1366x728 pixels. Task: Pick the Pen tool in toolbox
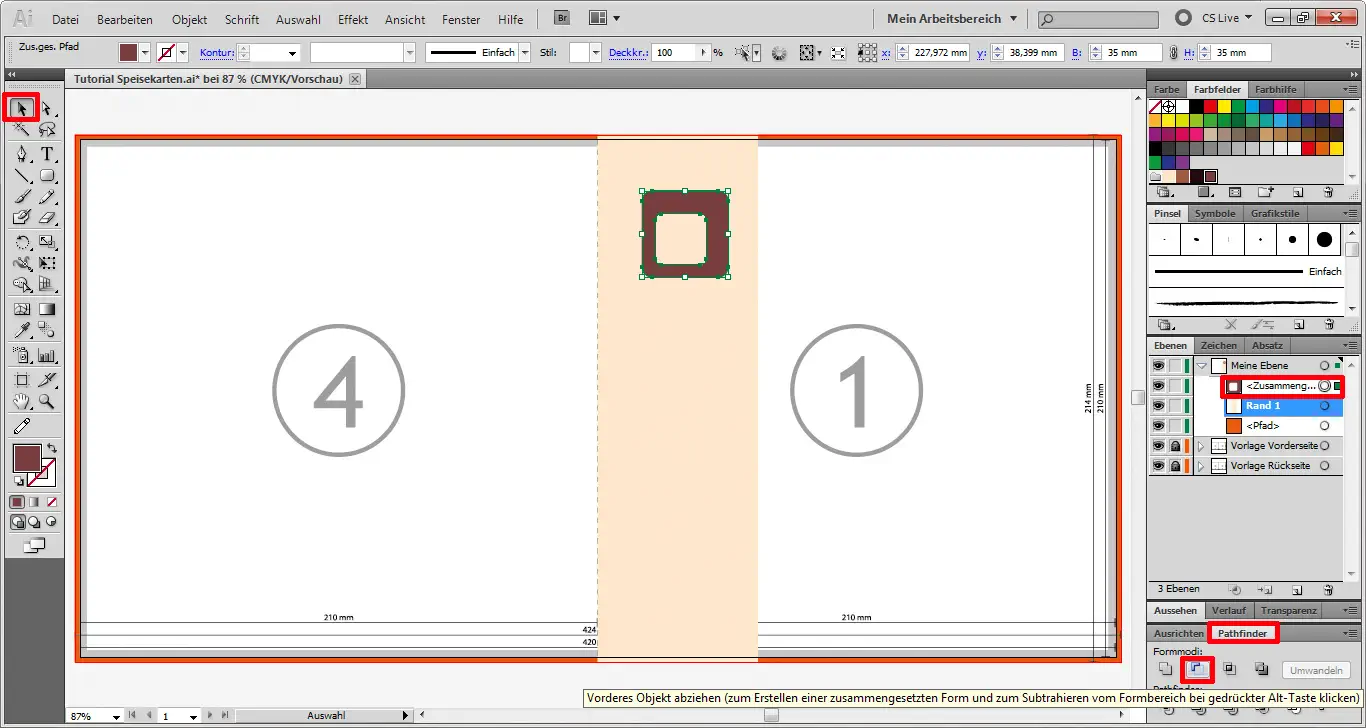(x=22, y=154)
